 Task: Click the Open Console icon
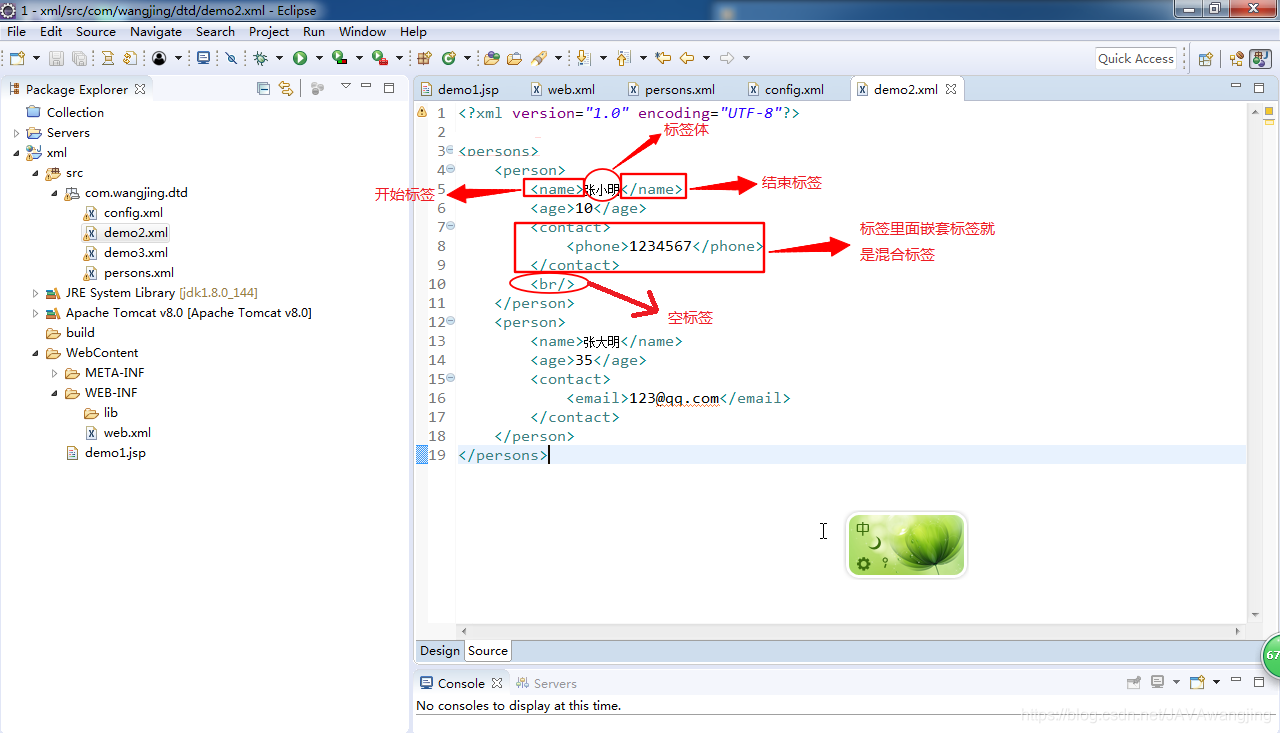click(1197, 682)
